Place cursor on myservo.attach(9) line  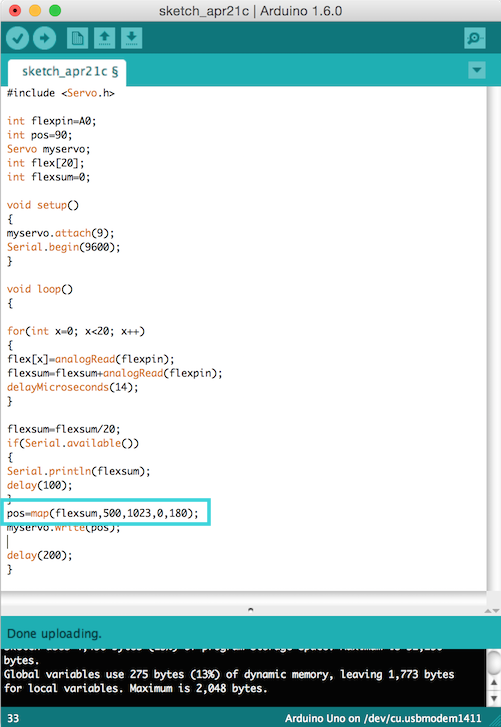click(x=60, y=233)
